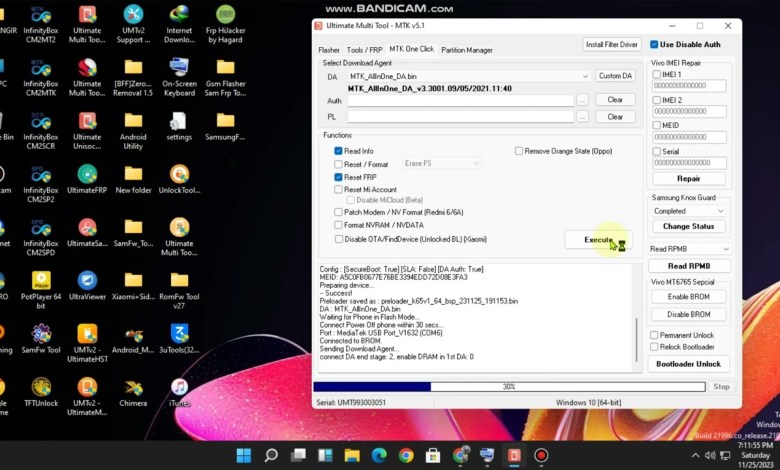The height and width of the screenshot is (470, 780).
Task: Toggle the Use Disable Auth checkbox
Action: pyautogui.click(x=654, y=44)
